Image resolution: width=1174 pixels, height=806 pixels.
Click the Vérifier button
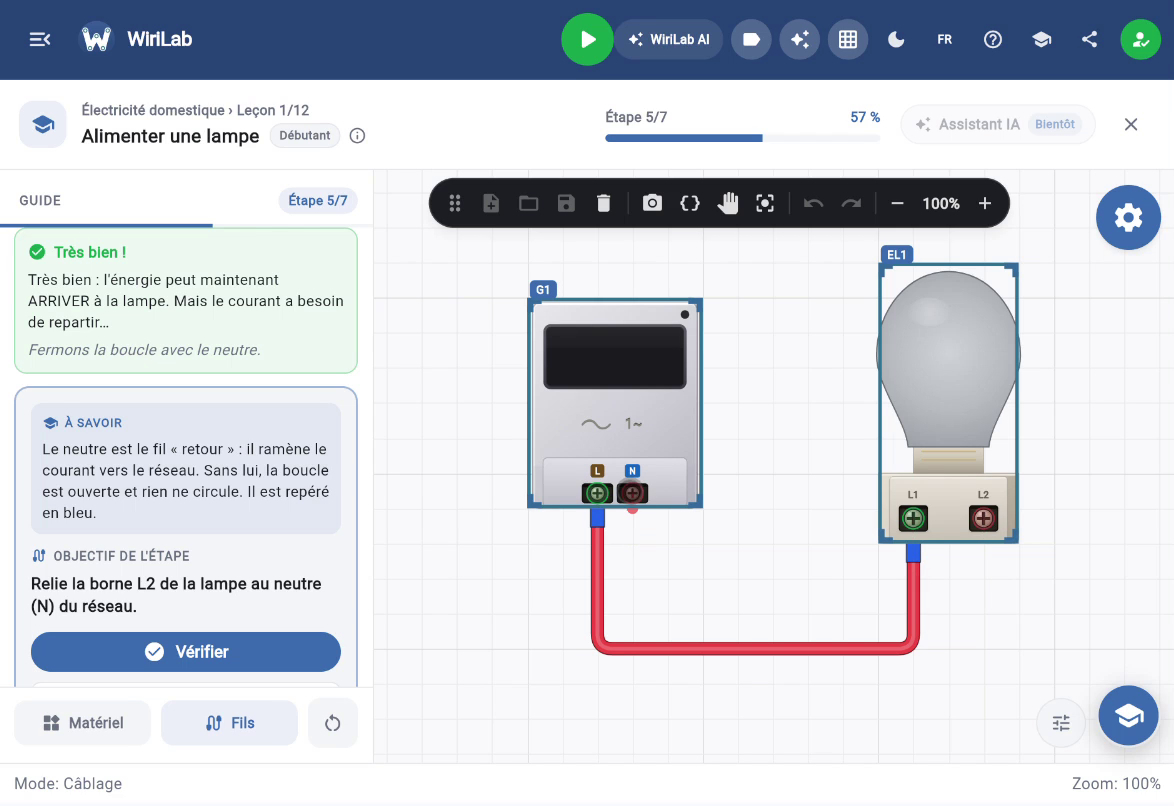click(186, 652)
